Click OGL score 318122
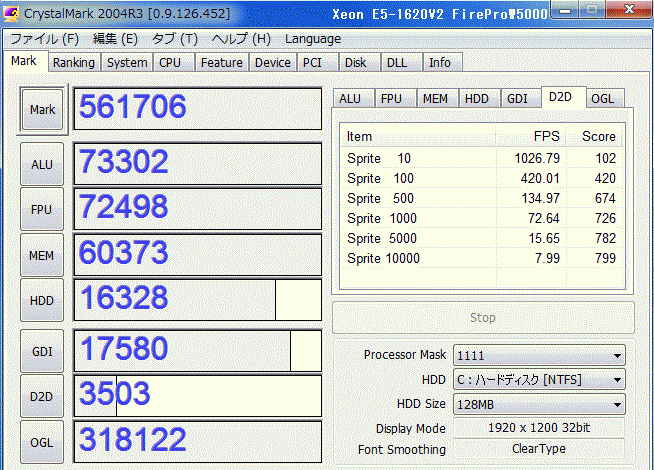The width and height of the screenshot is (654, 470). coord(198,442)
